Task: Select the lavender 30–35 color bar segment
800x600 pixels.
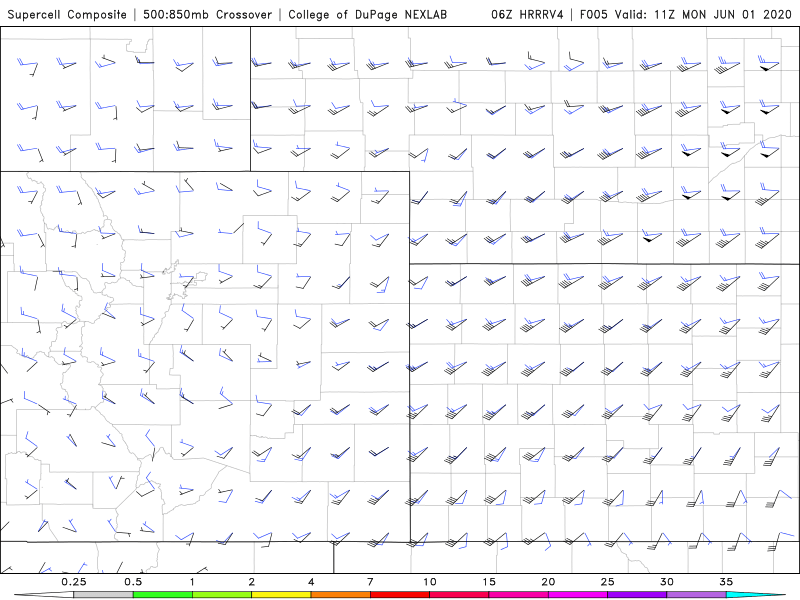Action: click(x=696, y=595)
